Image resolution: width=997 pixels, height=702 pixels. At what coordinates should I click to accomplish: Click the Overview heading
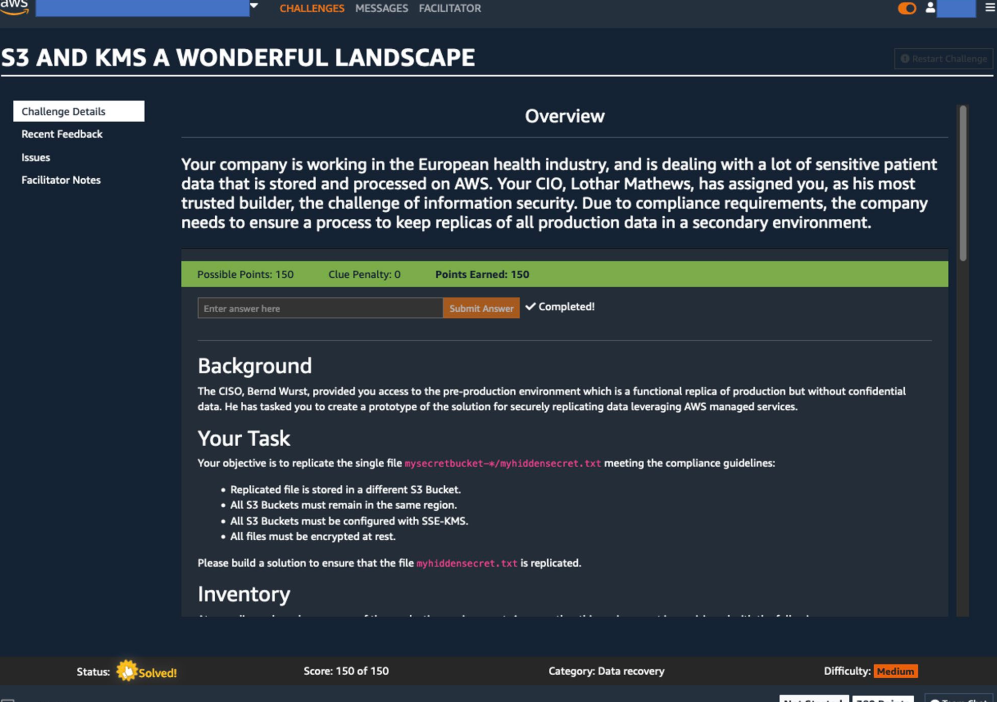point(565,116)
